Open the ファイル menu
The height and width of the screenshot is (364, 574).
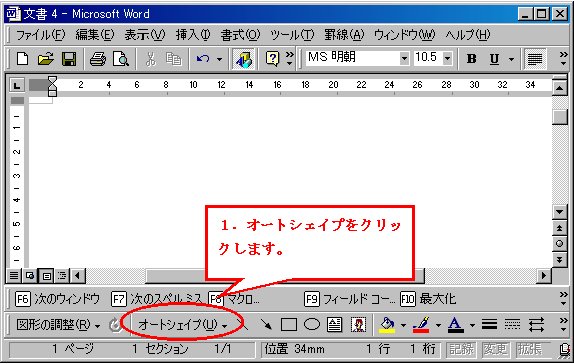click(x=41, y=35)
